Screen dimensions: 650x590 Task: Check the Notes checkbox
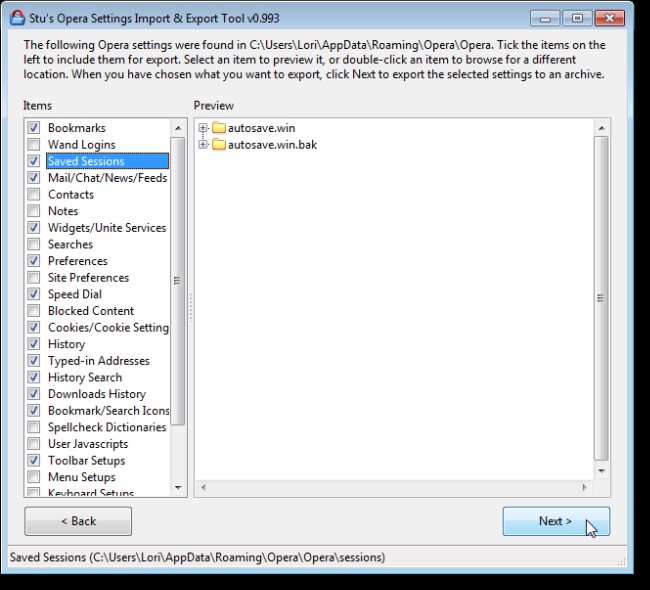click(34, 211)
